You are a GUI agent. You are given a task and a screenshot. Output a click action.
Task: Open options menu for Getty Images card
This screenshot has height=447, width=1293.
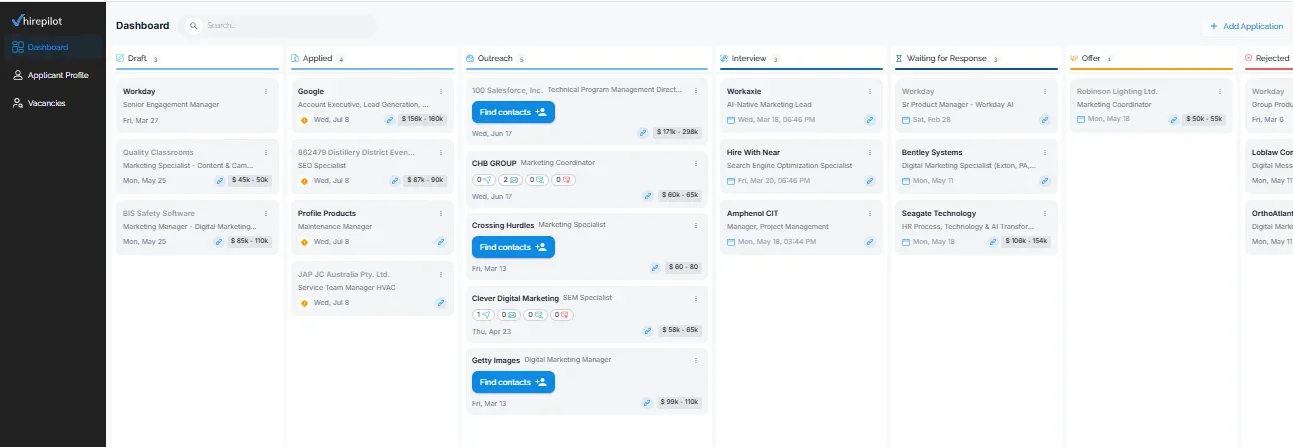pos(696,360)
